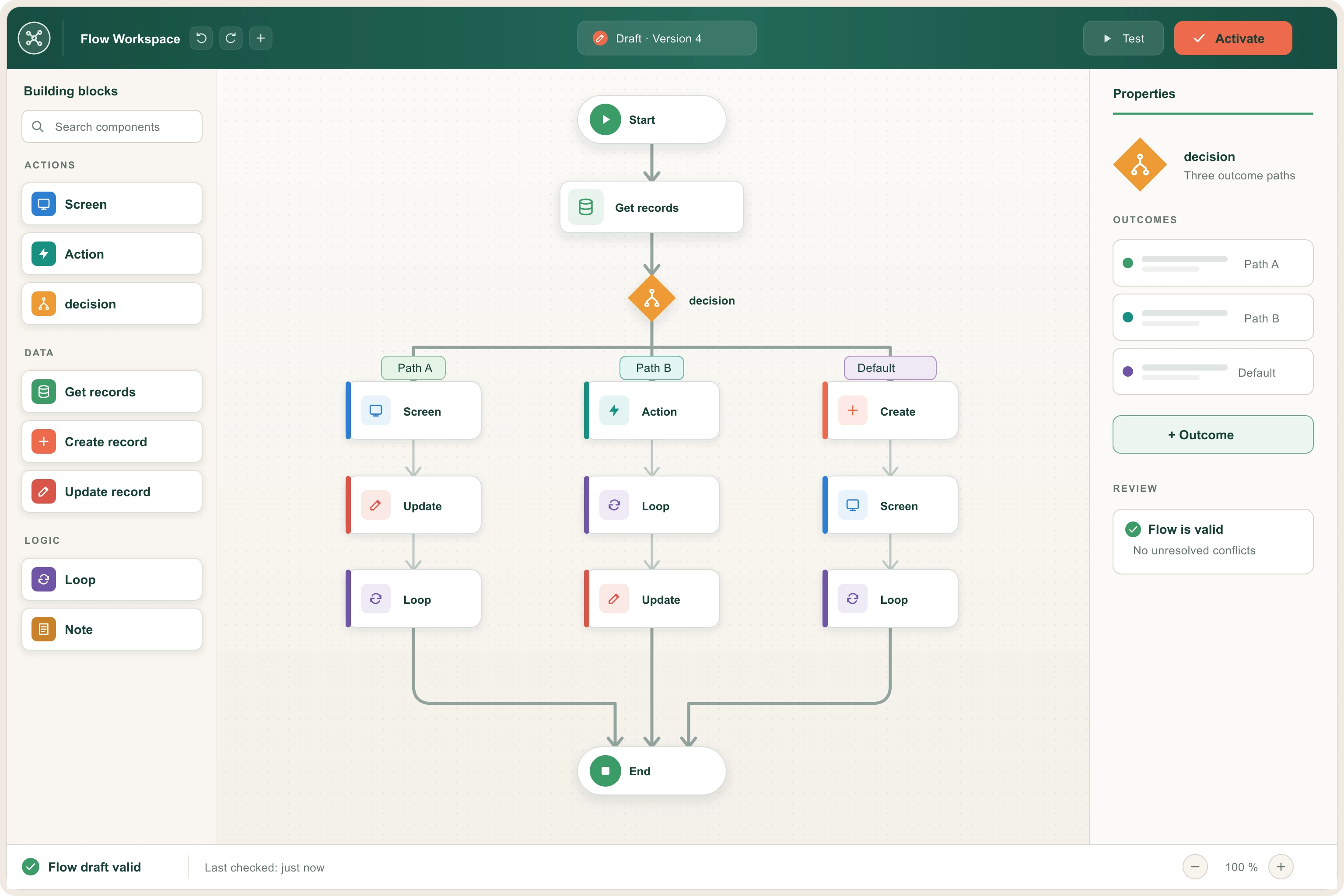Screen dimensions: 1344x896
Task: Select the Start node on canvas
Action: 651,119
